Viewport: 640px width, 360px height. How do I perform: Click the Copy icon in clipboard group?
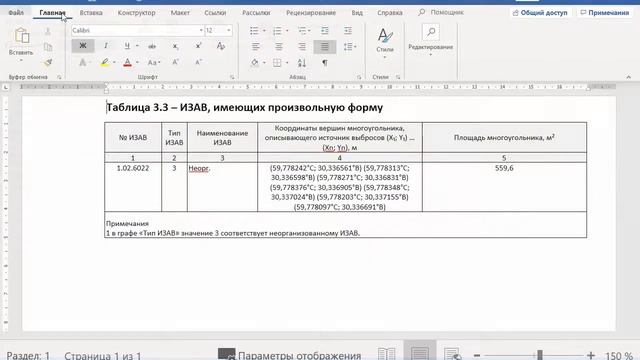pyautogui.click(x=48, y=47)
